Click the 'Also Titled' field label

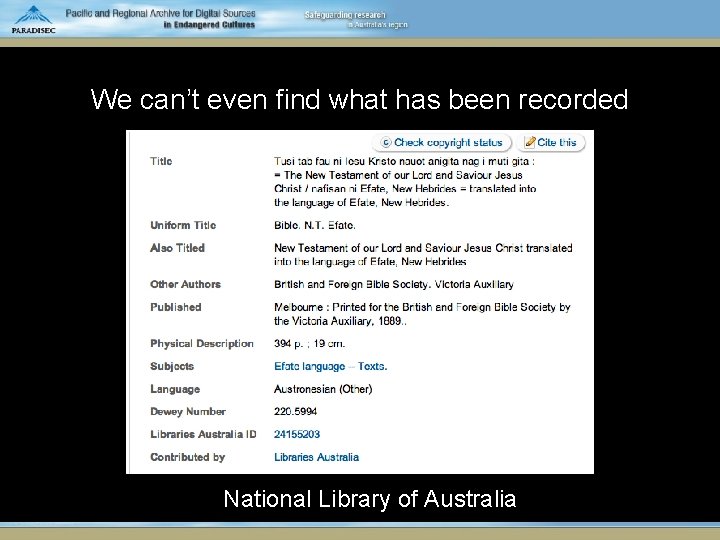pos(177,248)
